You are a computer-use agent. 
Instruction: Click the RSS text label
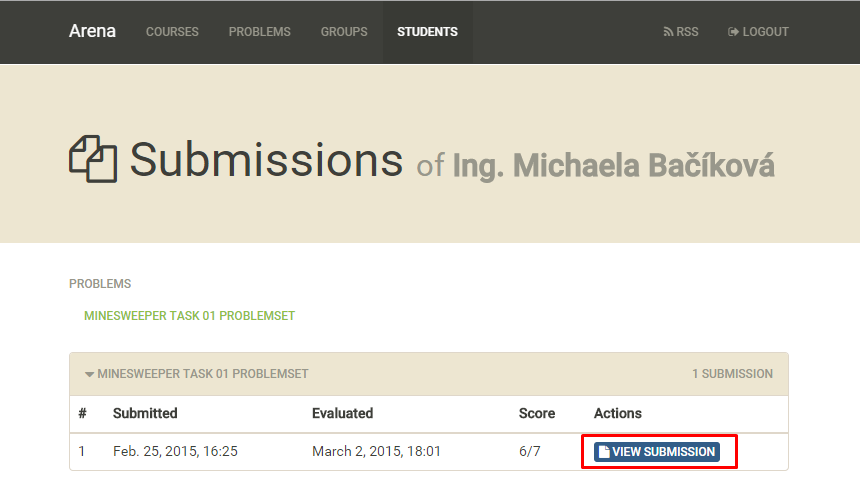pyautogui.click(x=687, y=32)
